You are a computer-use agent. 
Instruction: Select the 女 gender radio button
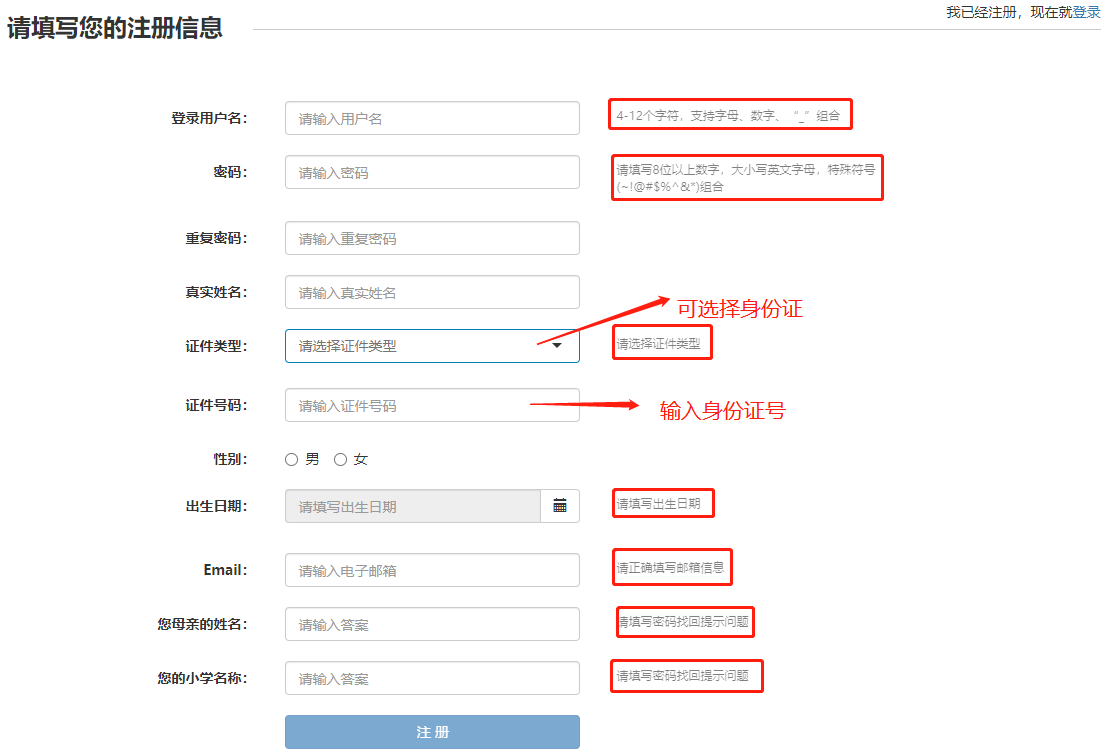(x=340, y=460)
